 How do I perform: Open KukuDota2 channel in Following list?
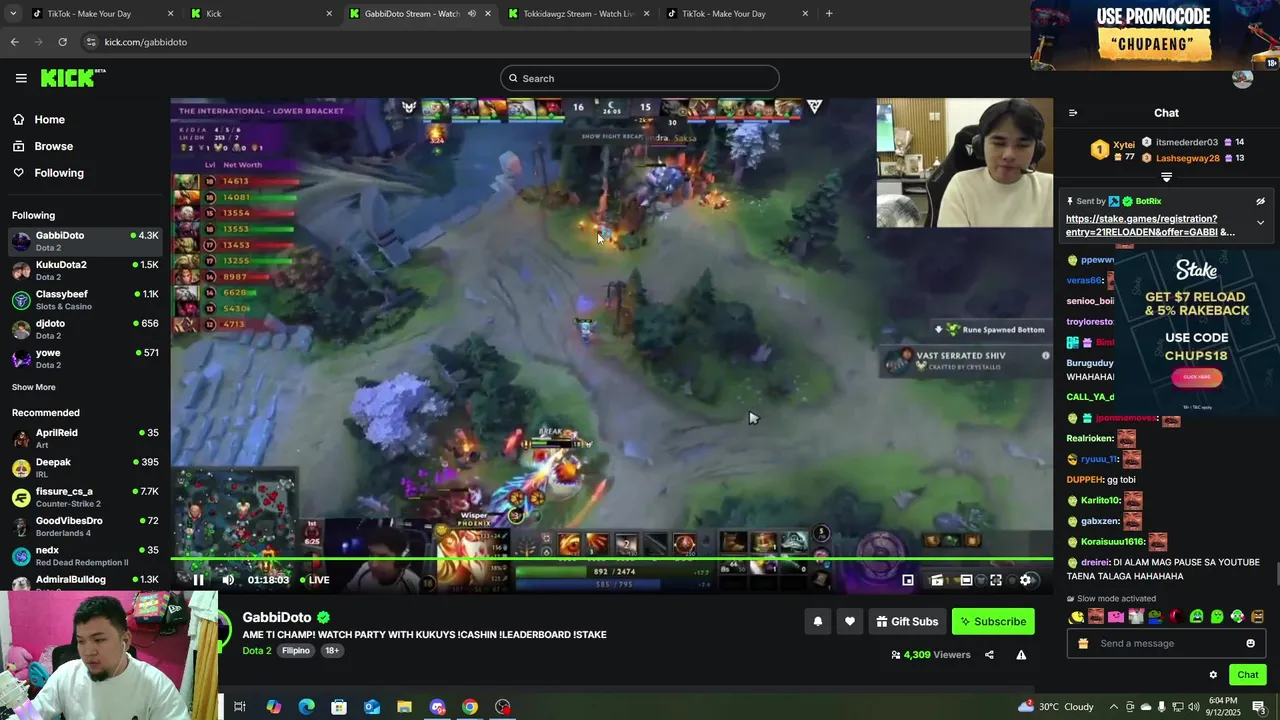[85, 270]
